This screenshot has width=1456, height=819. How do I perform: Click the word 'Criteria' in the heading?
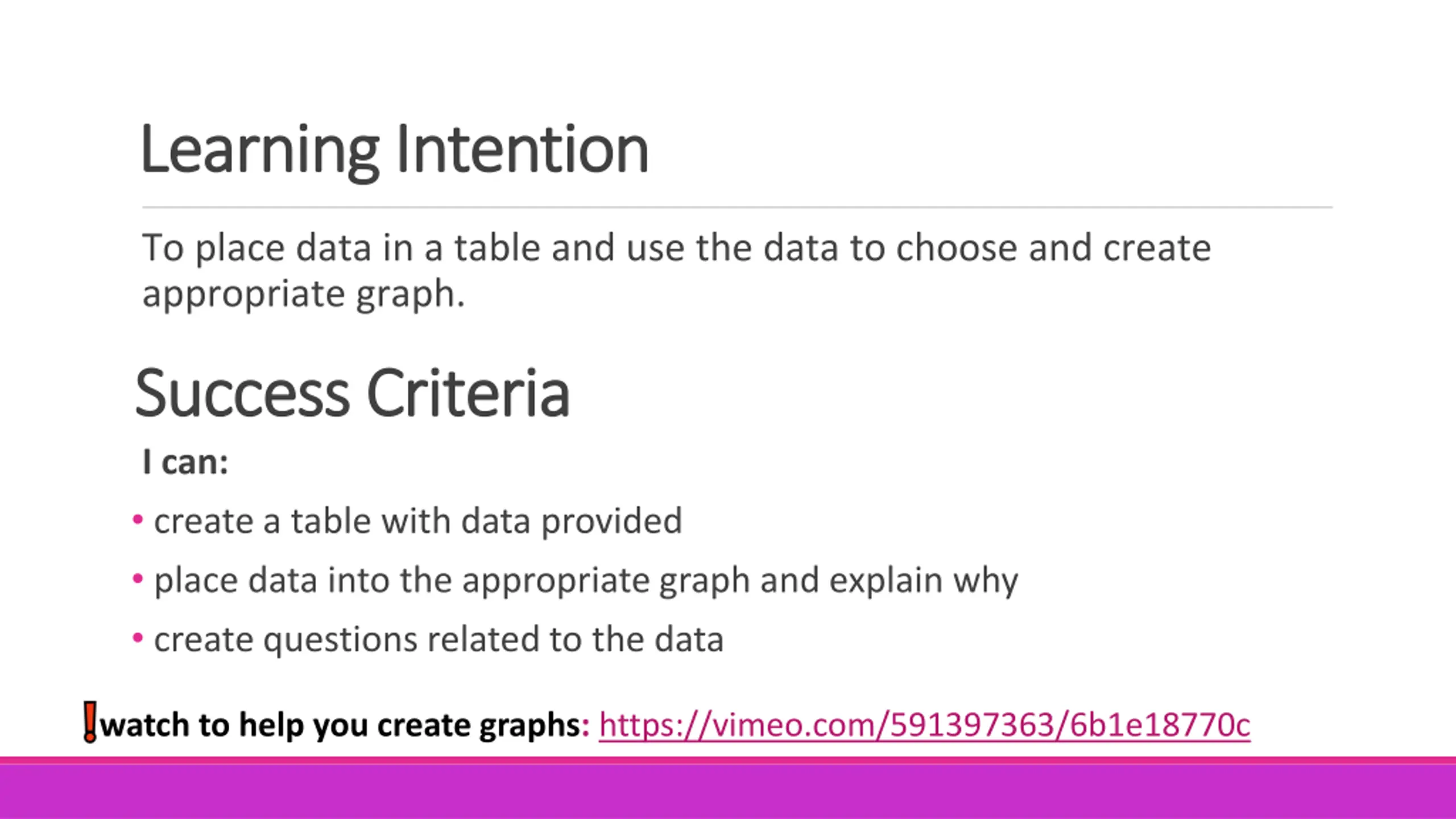(468, 393)
